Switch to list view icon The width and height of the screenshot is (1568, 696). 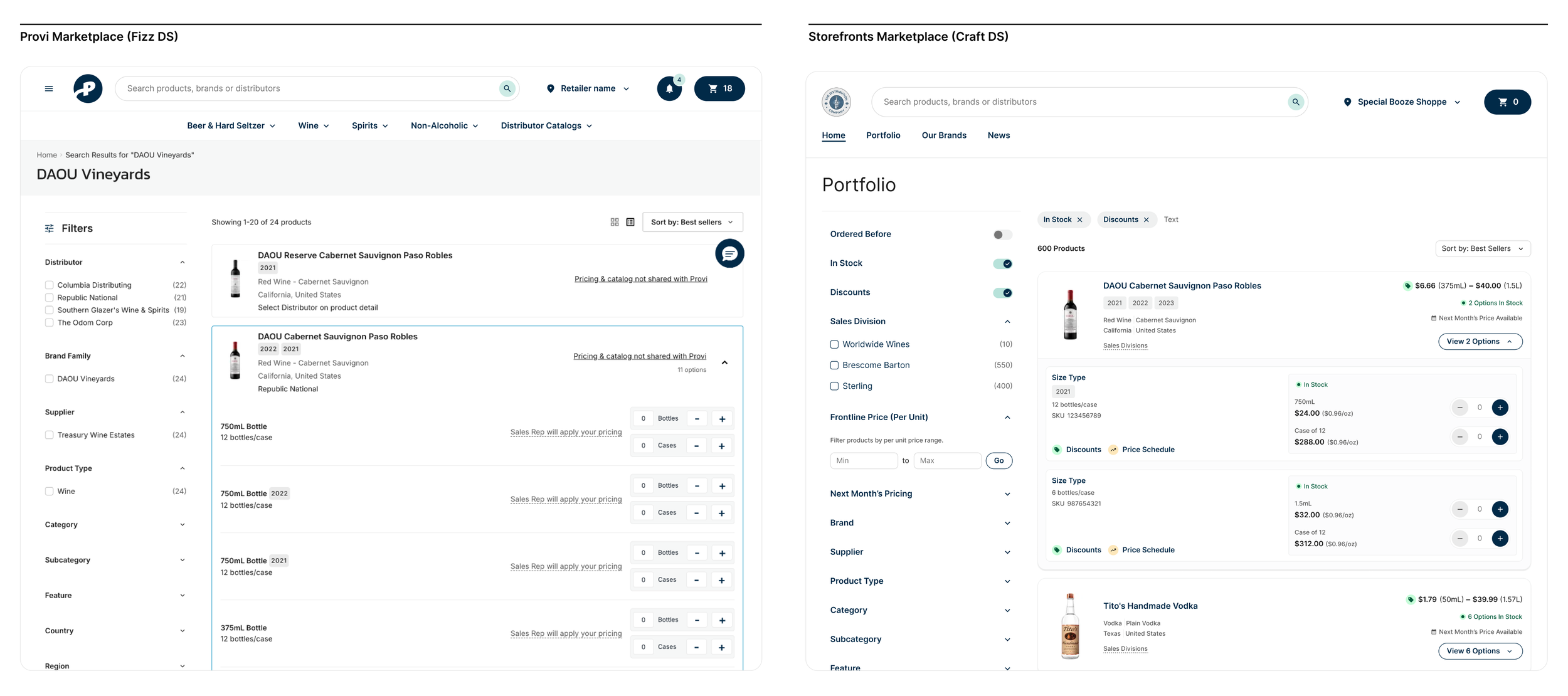[630, 222]
